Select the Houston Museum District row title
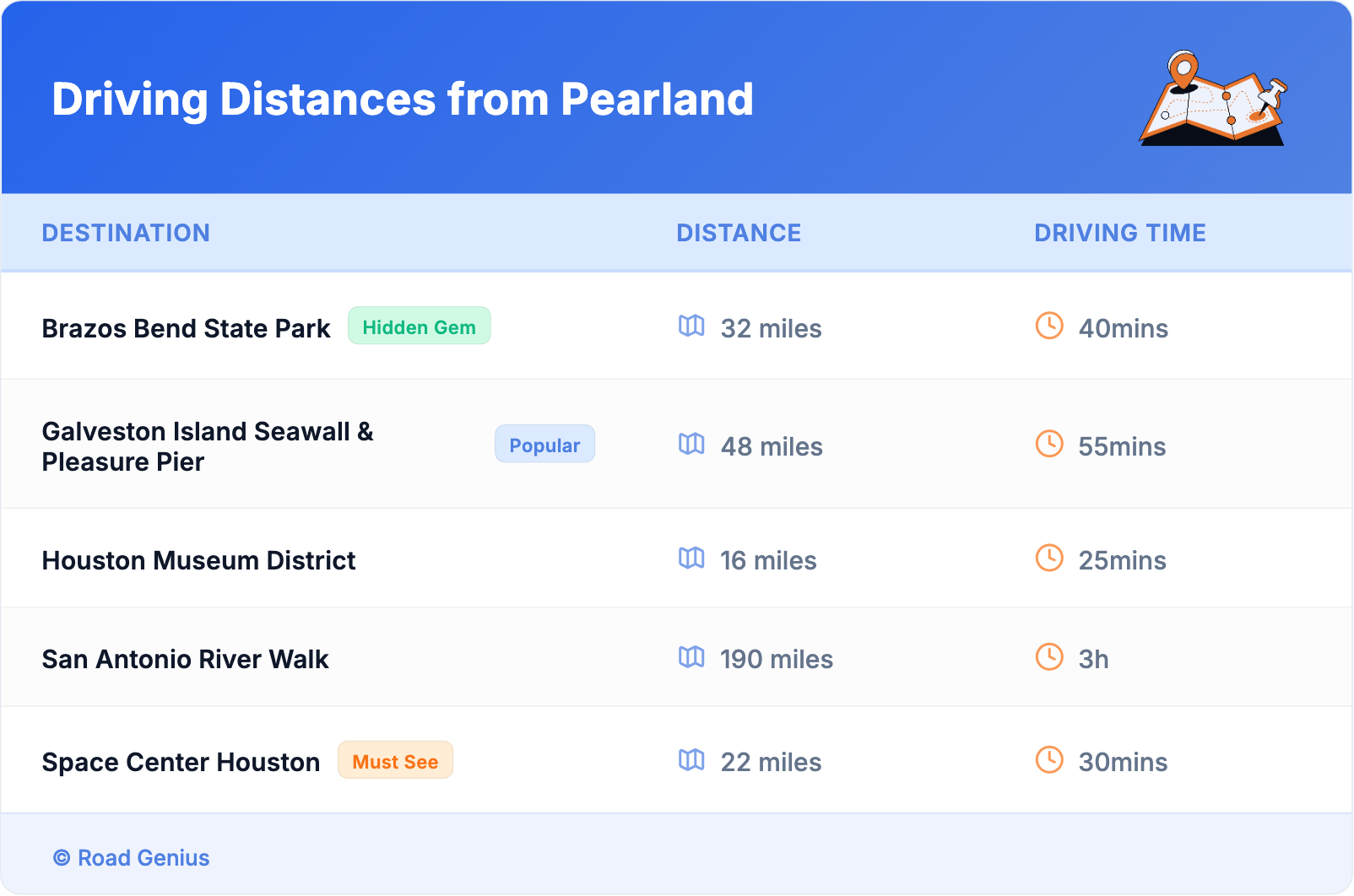This screenshot has height=896, width=1354. tap(198, 560)
